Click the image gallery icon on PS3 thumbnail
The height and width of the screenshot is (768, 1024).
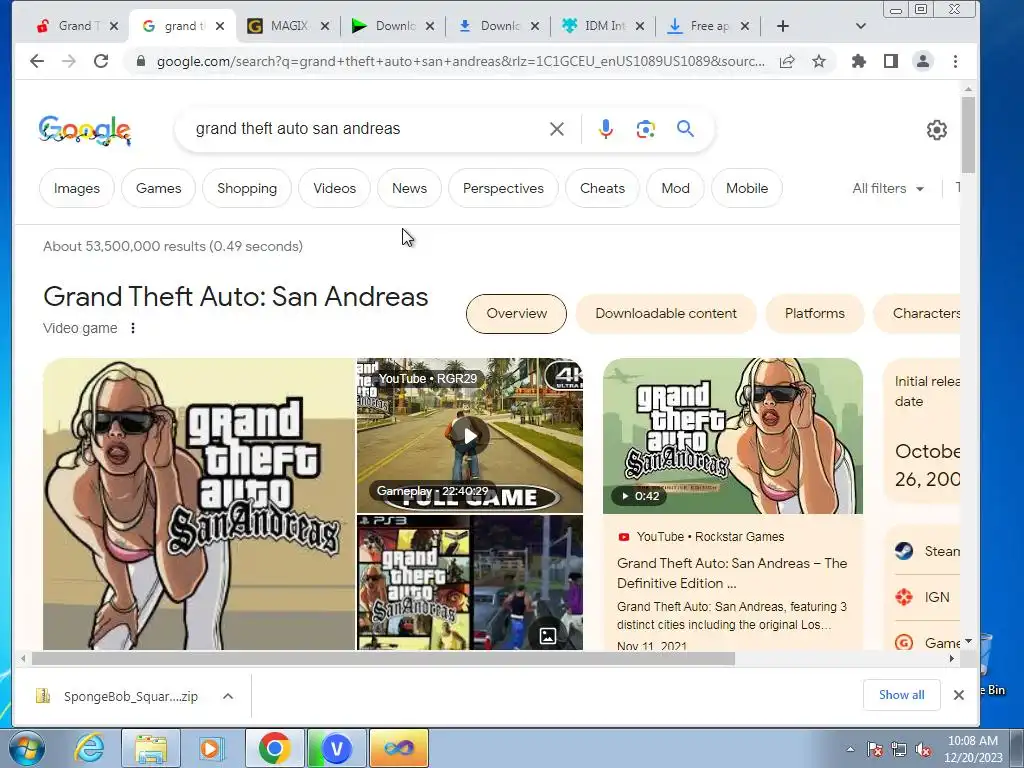(547, 635)
